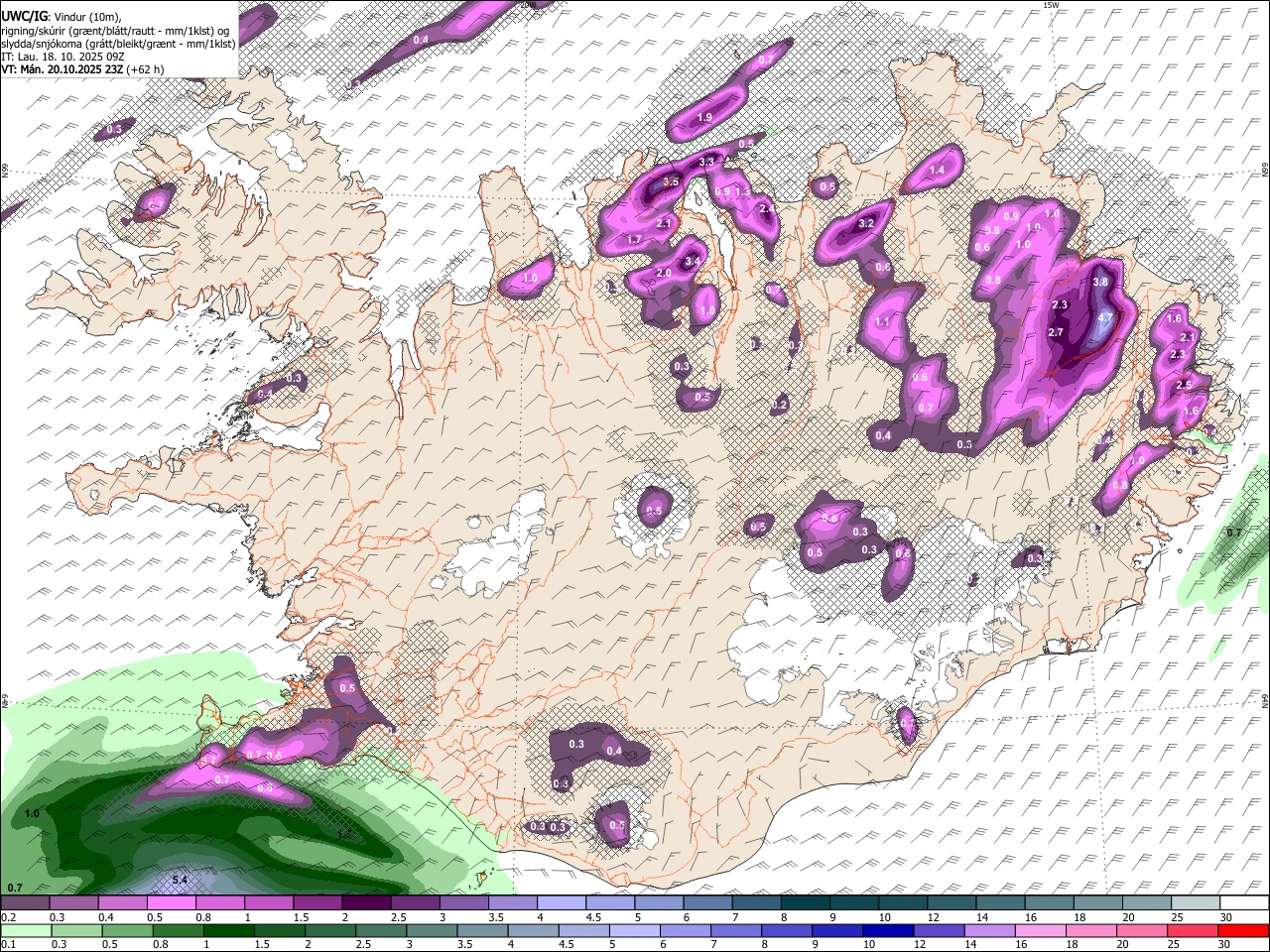Viewport: 1270px width, 952px height.
Task: Click the white end swatch of upper legend
Action: point(1244,902)
